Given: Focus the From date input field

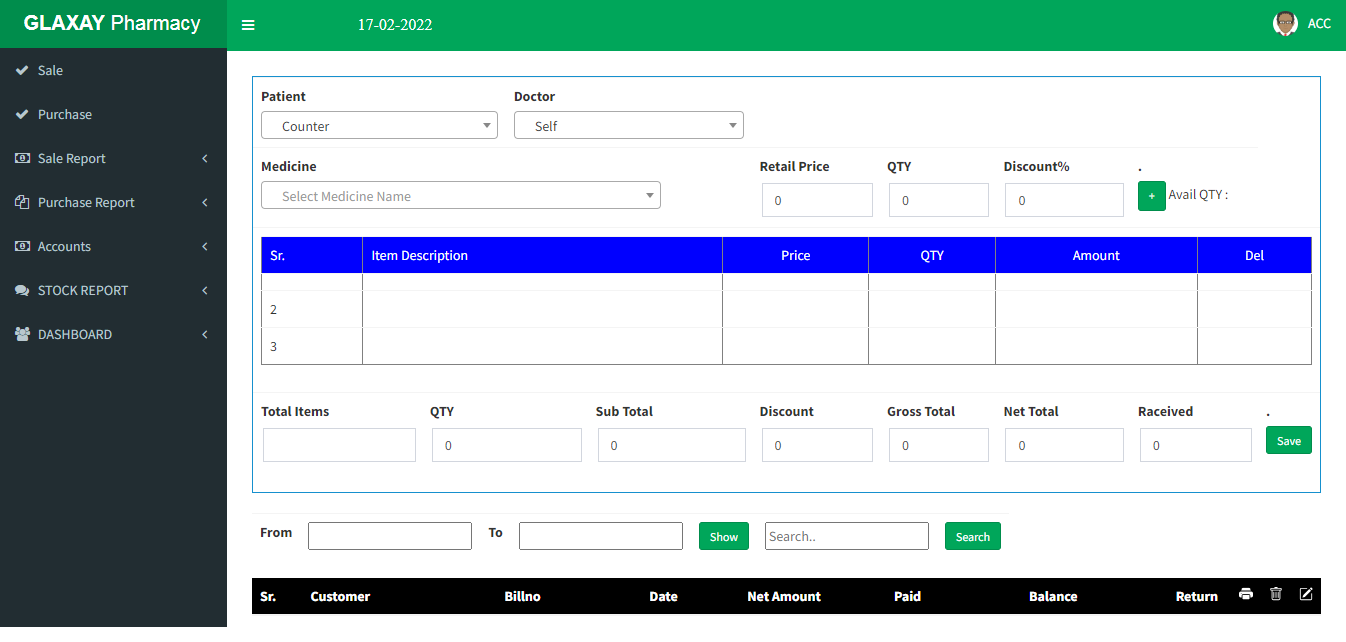Looking at the screenshot, I should (389, 536).
